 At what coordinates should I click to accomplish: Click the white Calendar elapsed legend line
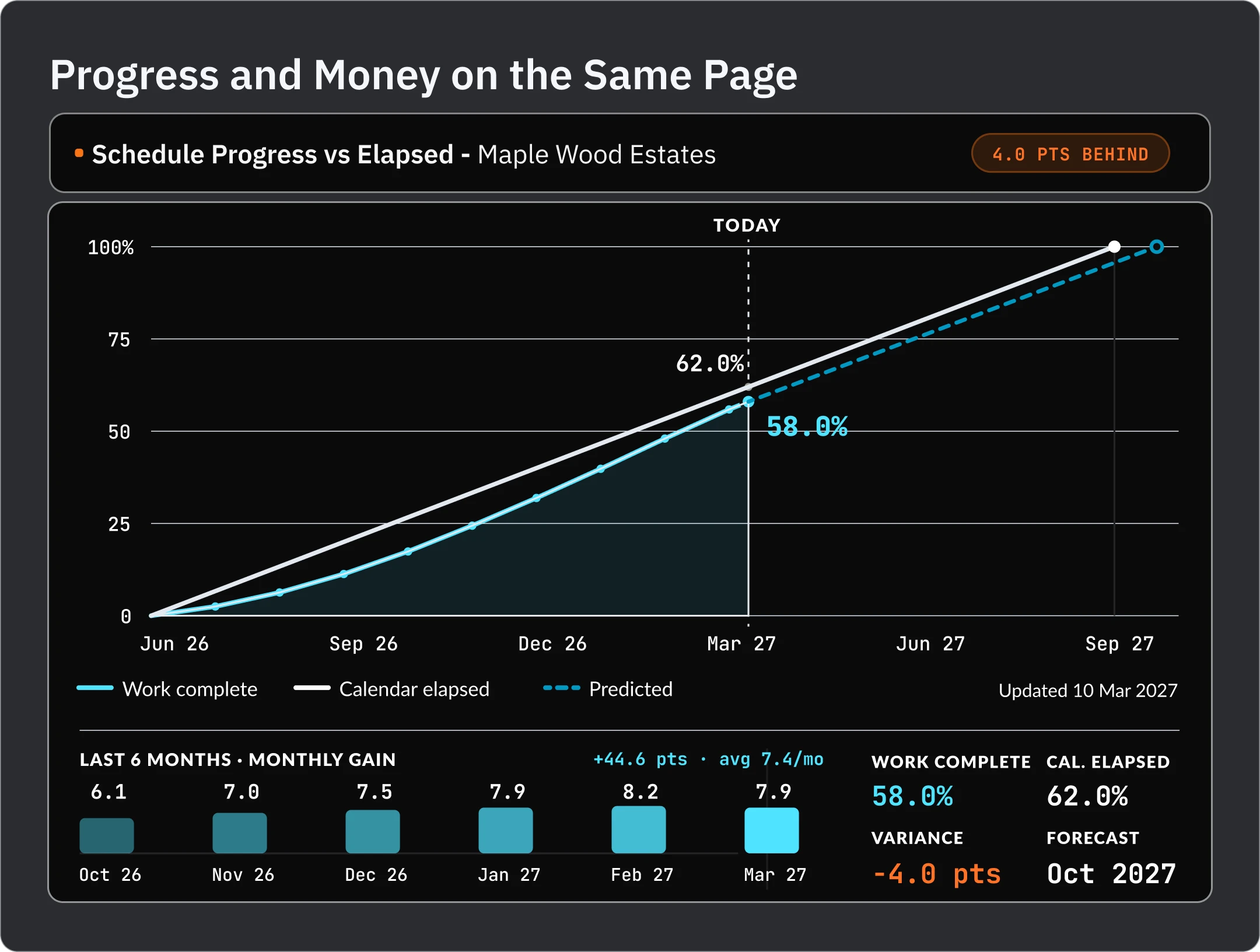(312, 688)
